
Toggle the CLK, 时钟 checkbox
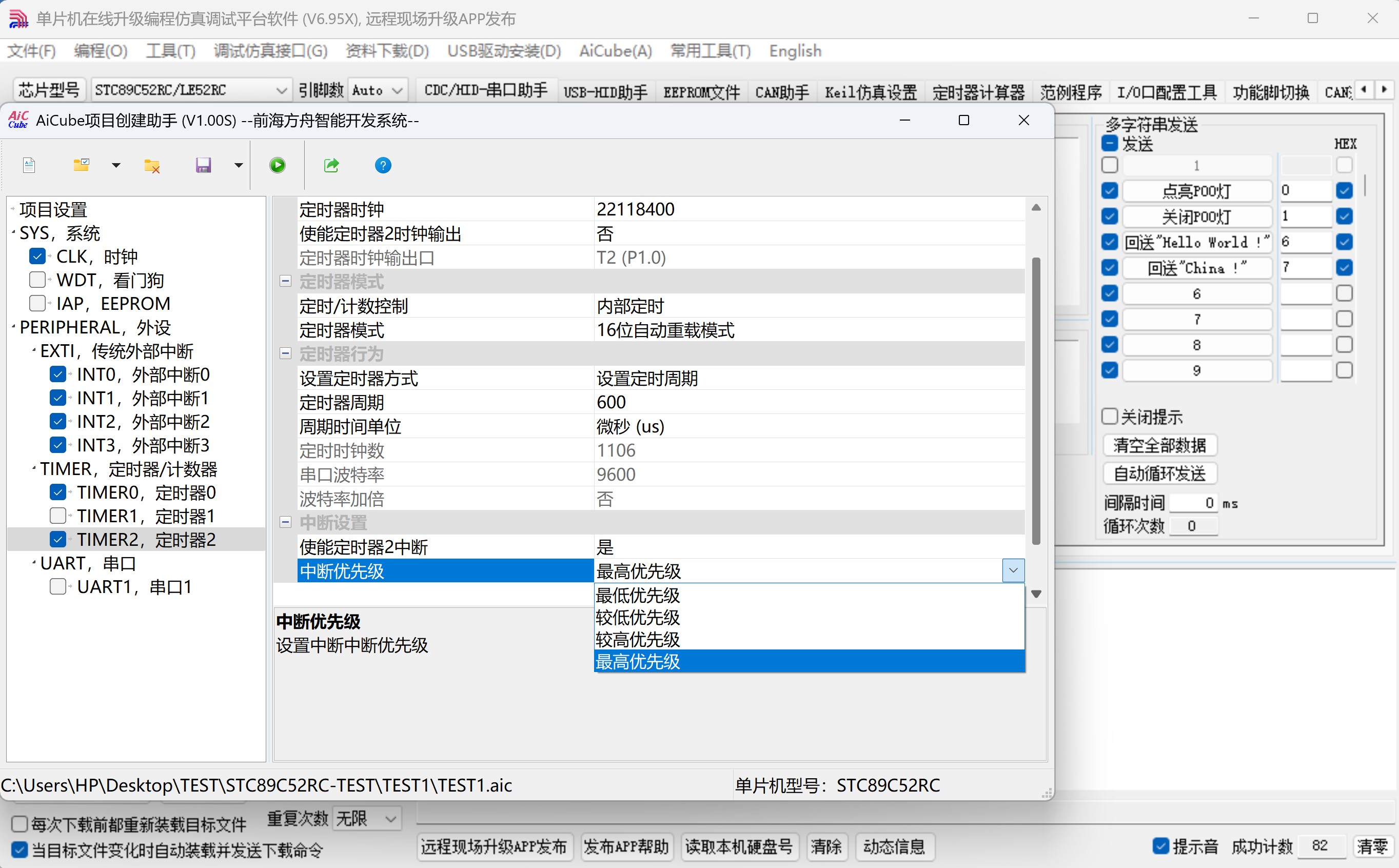point(37,256)
